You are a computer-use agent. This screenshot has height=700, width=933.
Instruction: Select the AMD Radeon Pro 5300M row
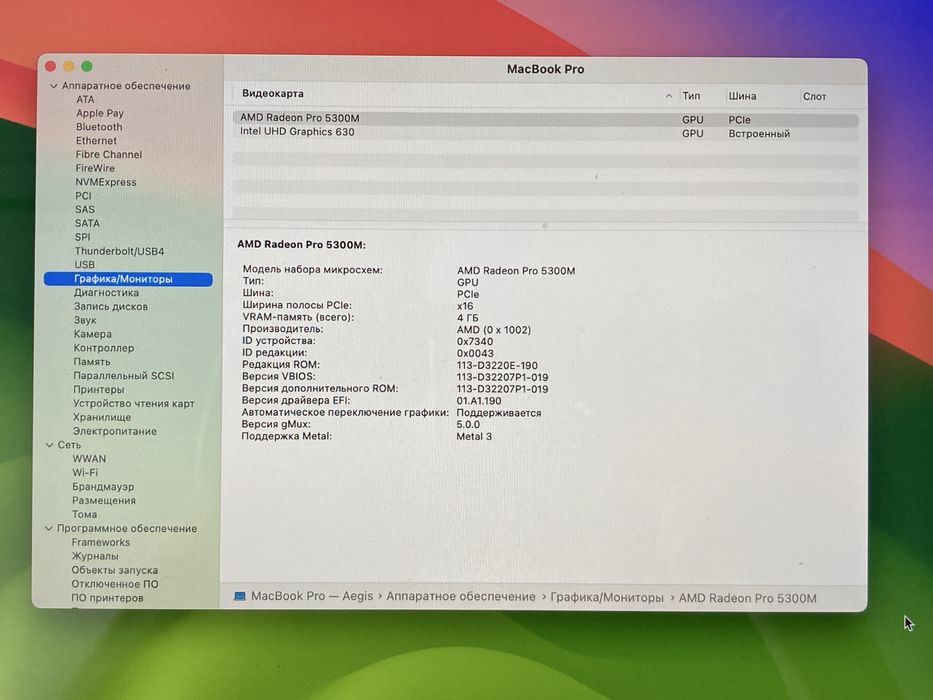click(x=546, y=119)
